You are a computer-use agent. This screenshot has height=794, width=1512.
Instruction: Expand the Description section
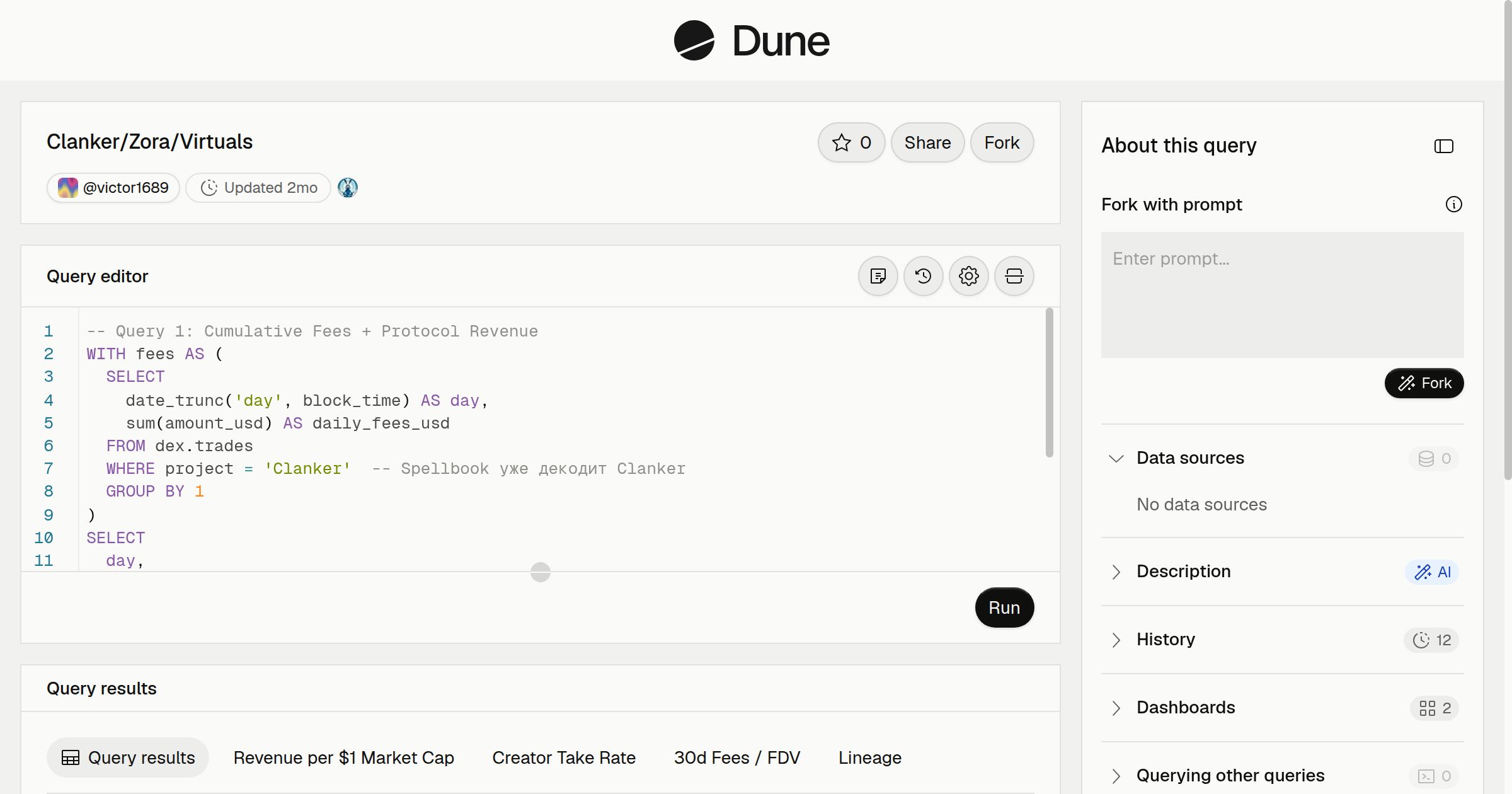[1116, 572]
